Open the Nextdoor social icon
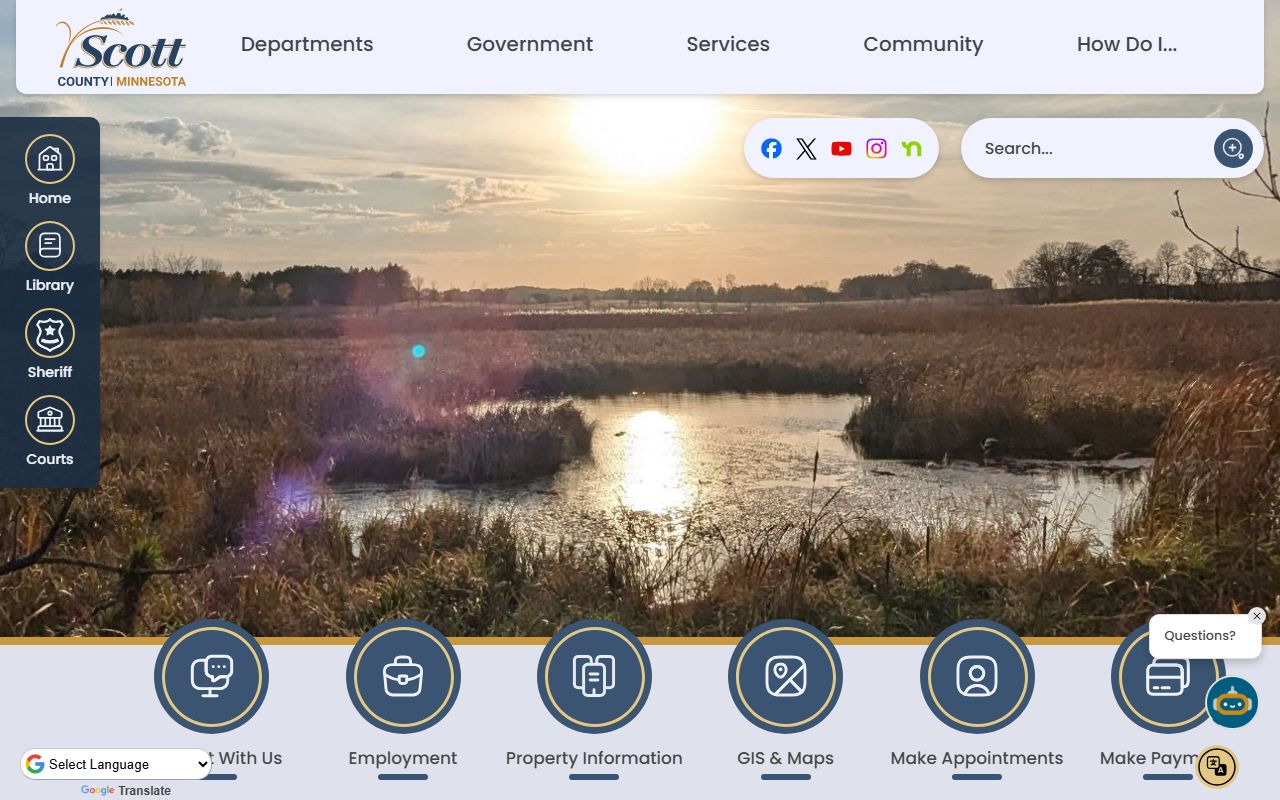 point(911,148)
